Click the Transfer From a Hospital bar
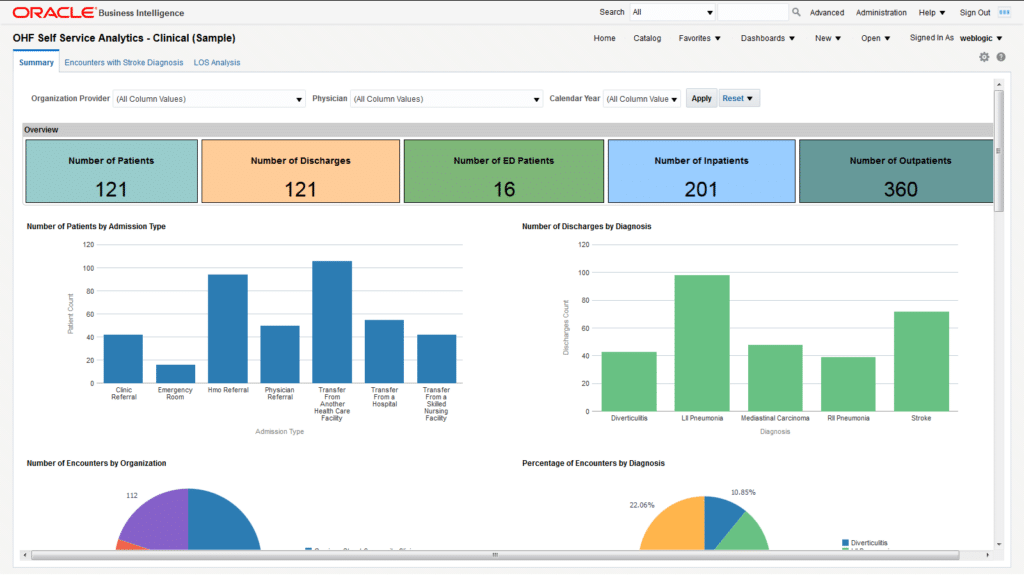 [x=384, y=351]
